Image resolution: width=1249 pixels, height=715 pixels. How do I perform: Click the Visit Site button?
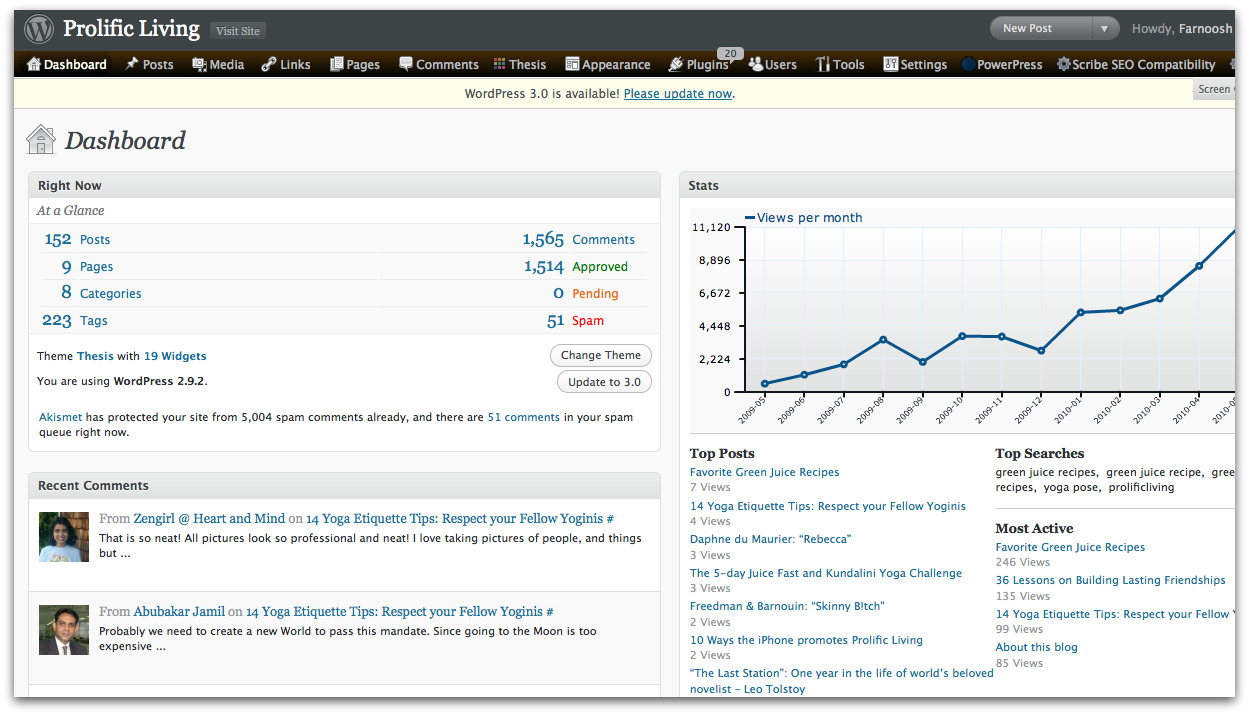(x=238, y=31)
